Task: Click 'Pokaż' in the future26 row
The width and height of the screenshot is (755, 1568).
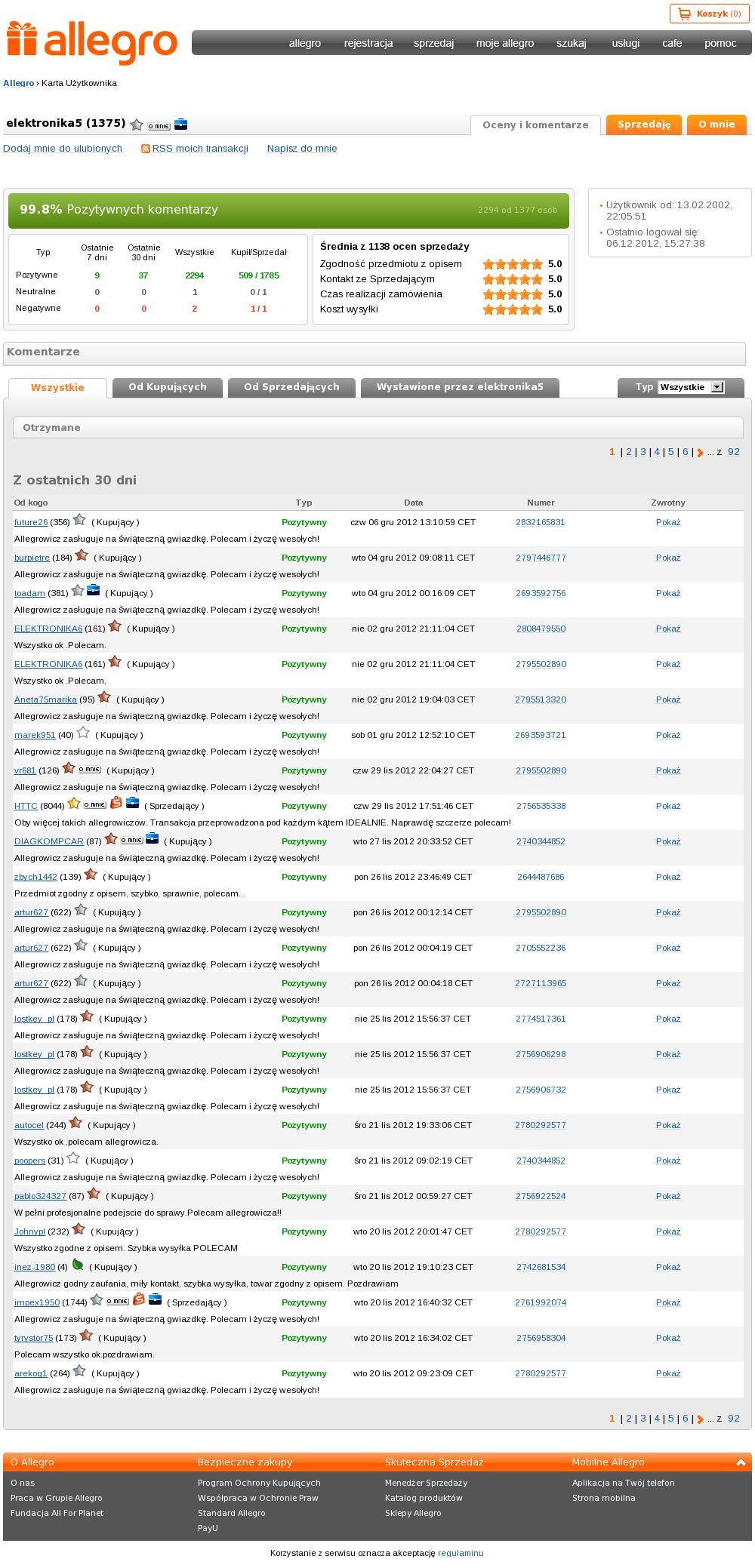Action: [x=668, y=522]
